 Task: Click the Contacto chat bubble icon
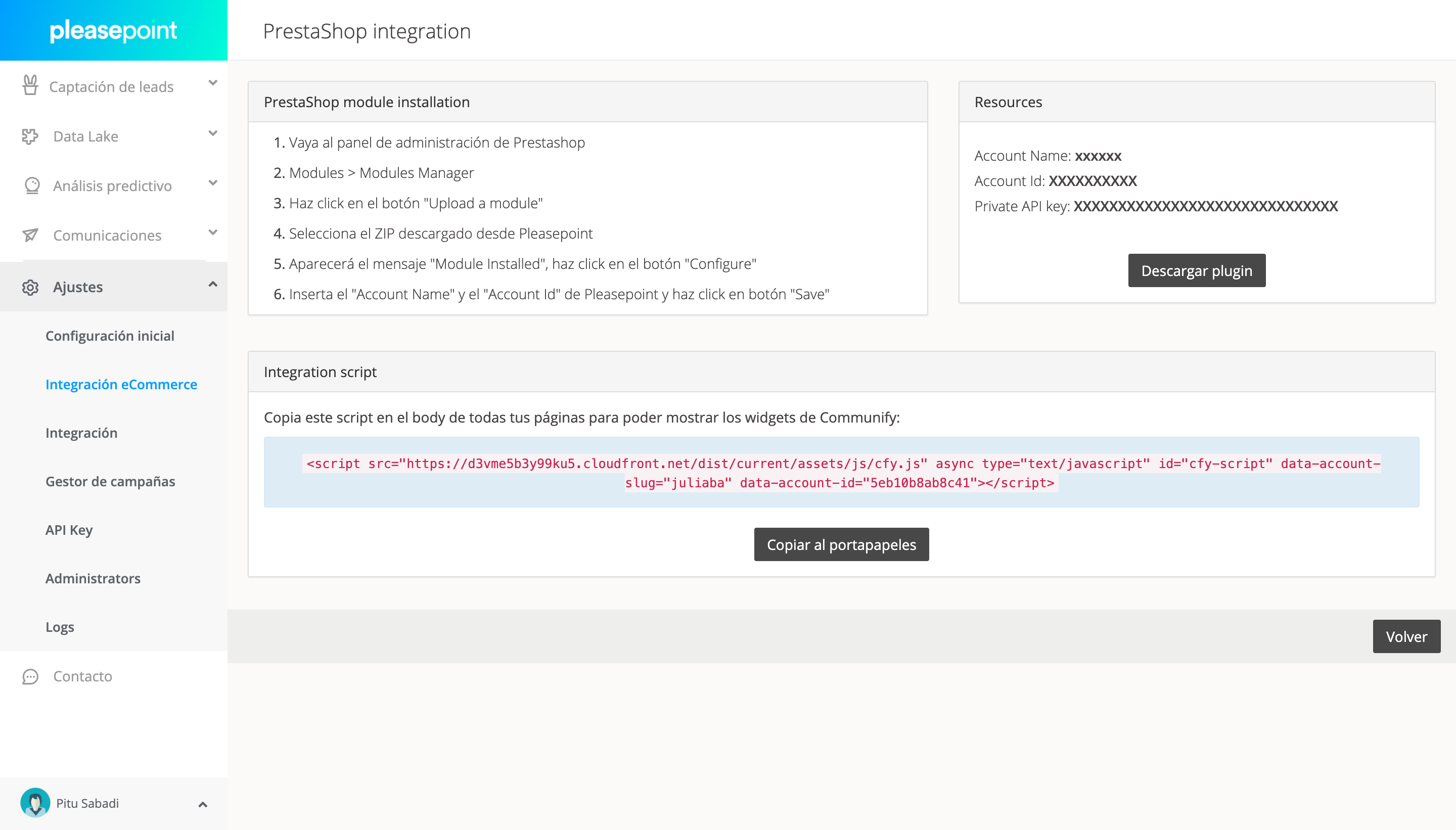tap(30, 677)
